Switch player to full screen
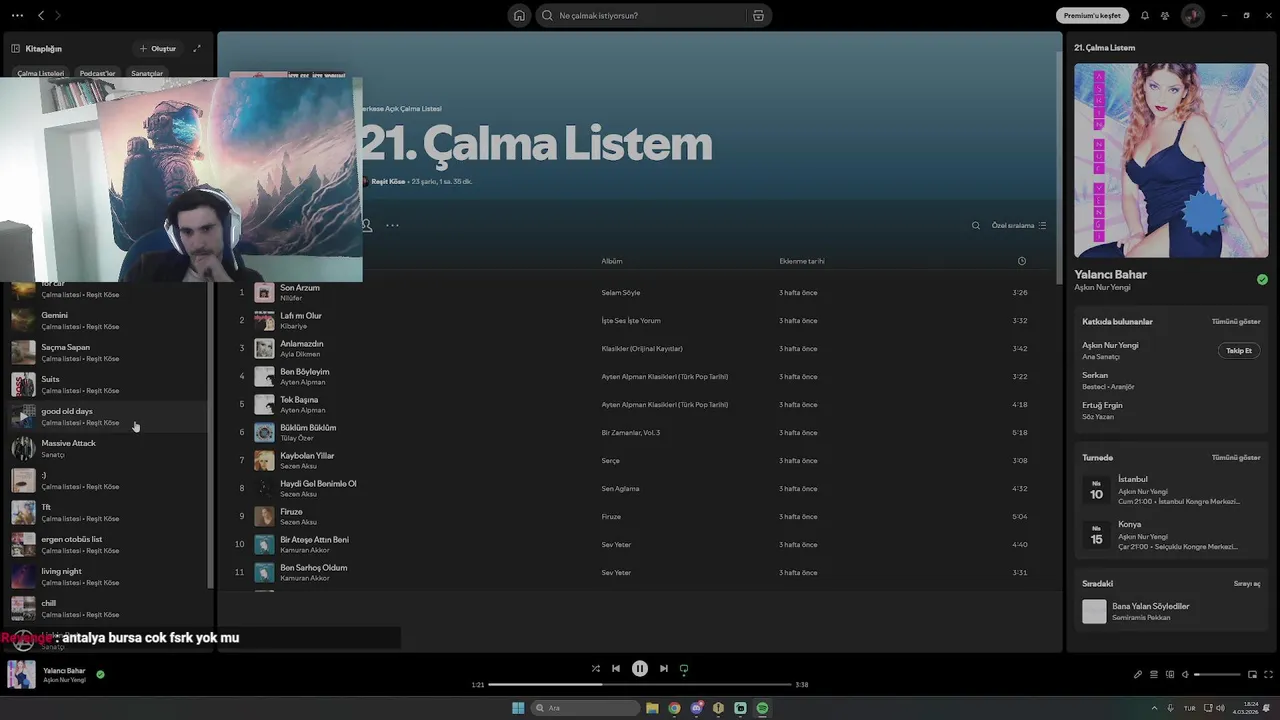The image size is (1280, 720). pyautogui.click(x=1268, y=674)
